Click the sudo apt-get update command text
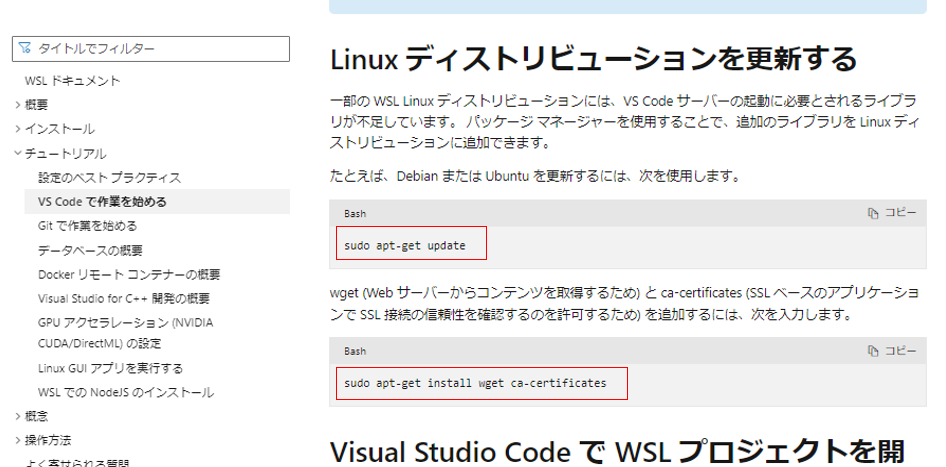Screen dimensions: 946x467 (x=405, y=246)
